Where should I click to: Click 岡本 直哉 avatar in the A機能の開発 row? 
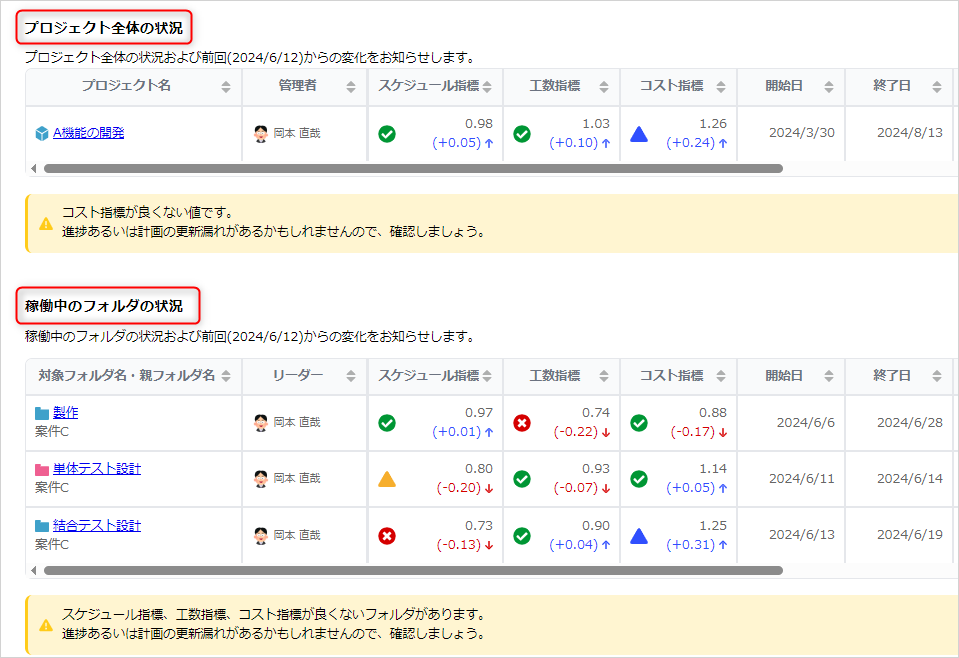[261, 134]
